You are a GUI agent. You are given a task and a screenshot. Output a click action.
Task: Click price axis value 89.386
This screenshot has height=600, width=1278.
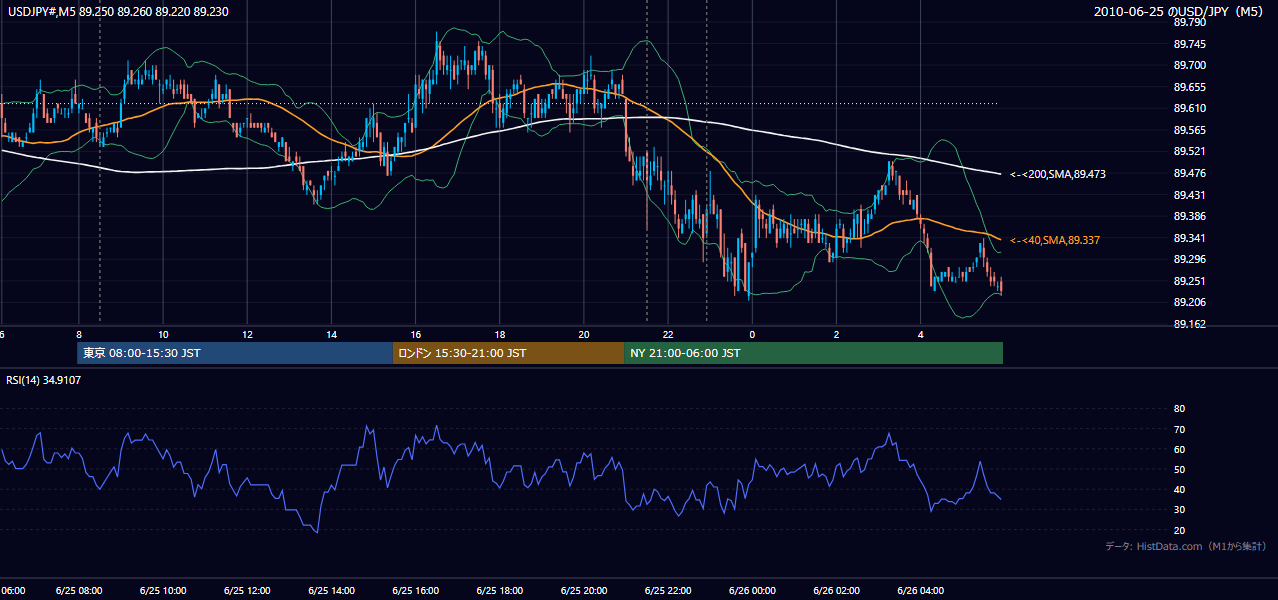click(1189, 216)
